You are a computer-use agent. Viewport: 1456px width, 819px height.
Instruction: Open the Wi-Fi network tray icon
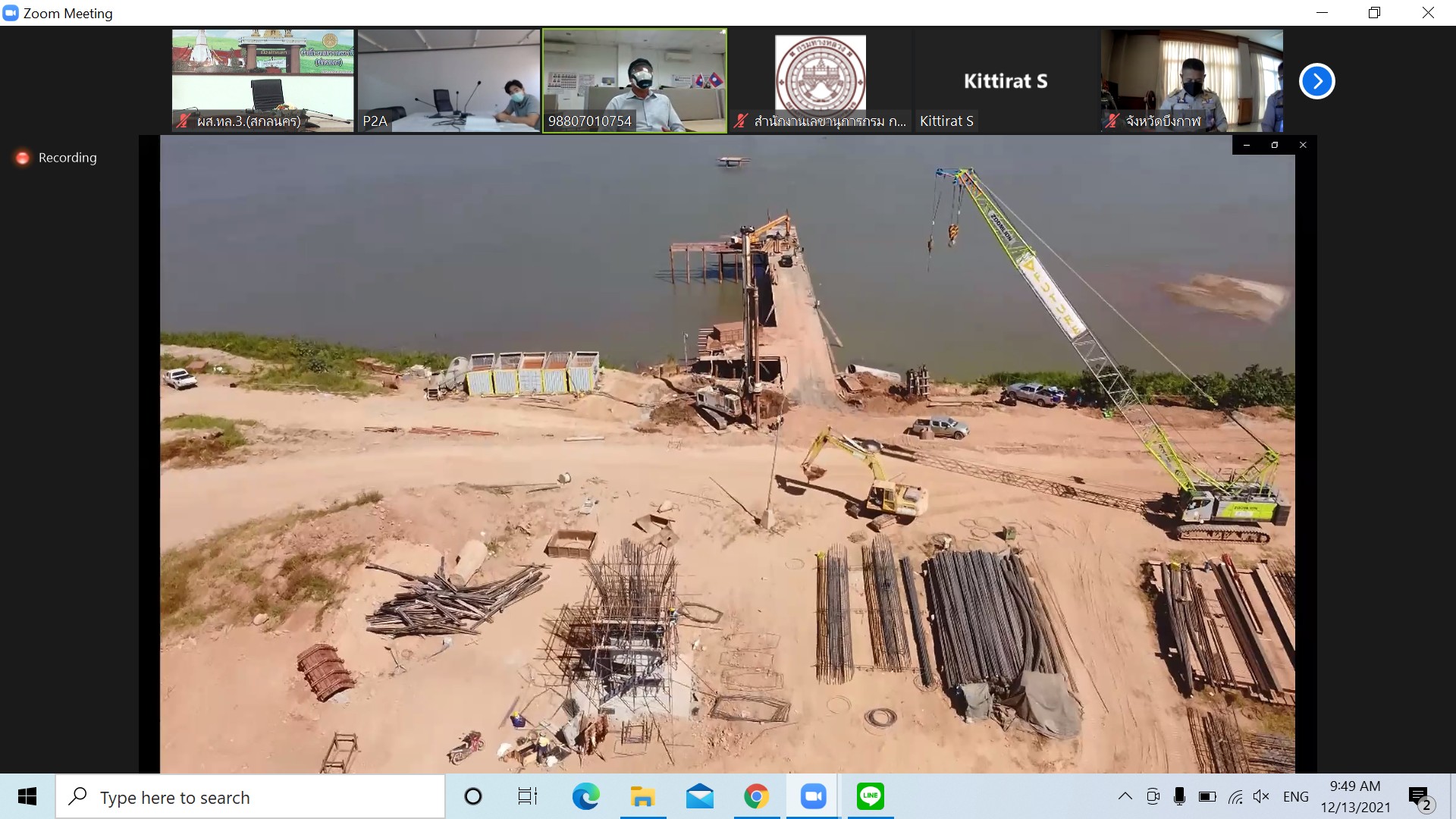coord(1235,796)
